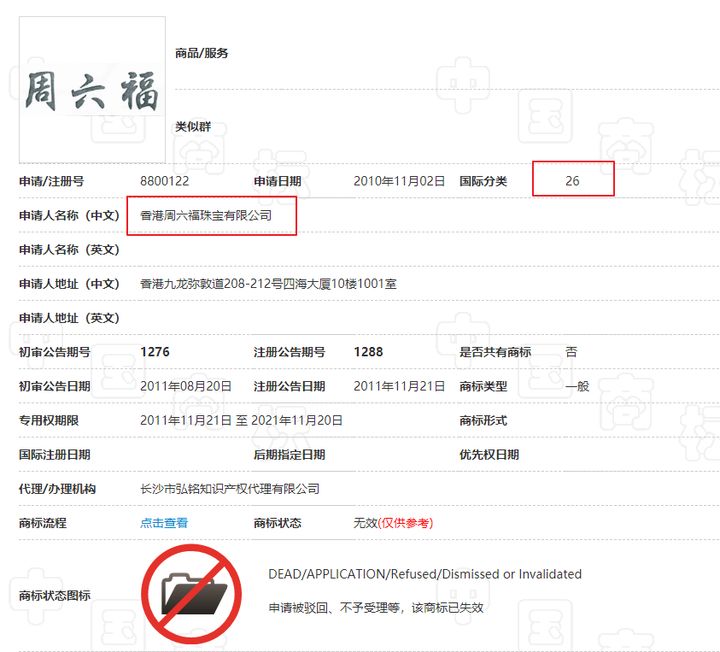
Task: Click the 优先权日期 label
Action: 489,455
